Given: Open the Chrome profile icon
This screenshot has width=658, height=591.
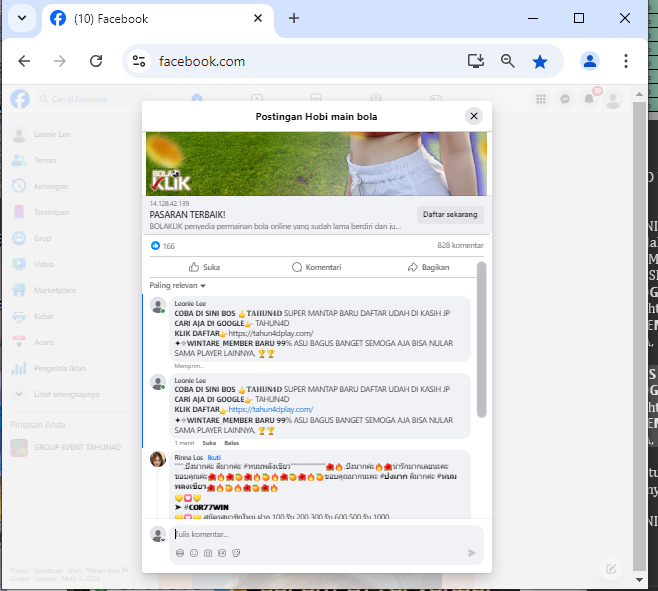Looking at the screenshot, I should tap(590, 61).
